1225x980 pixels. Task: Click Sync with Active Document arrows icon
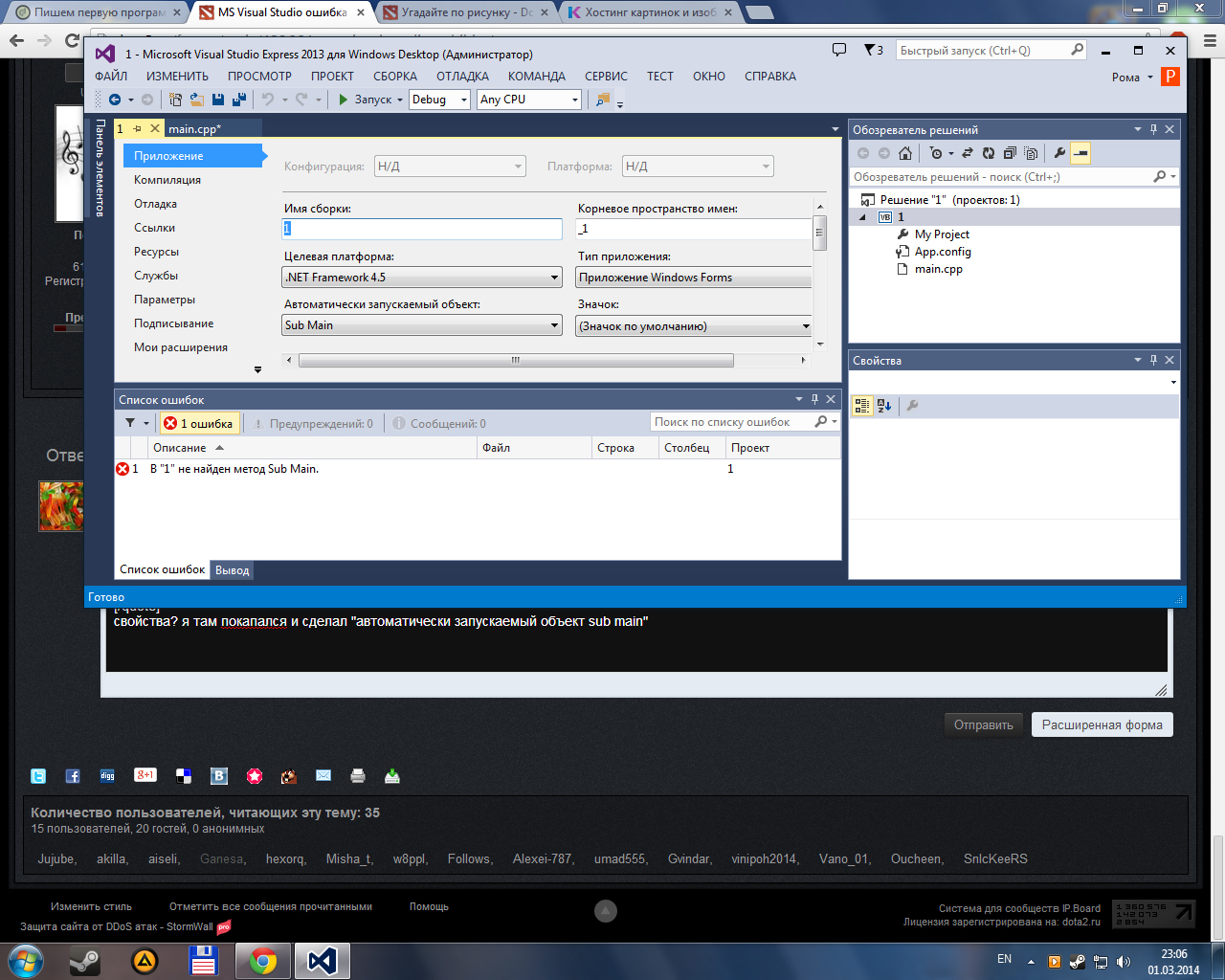point(968,153)
